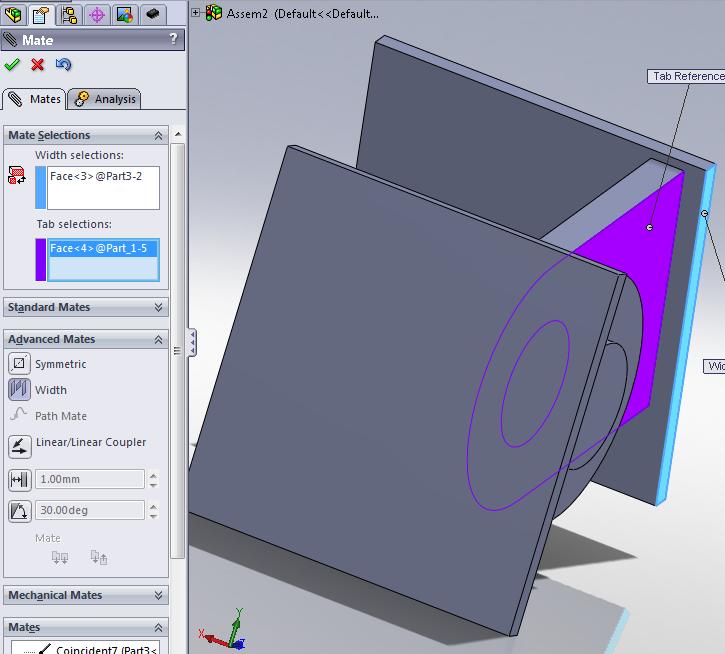725x654 pixels.
Task: Open the FeatureManager design tree tab
Action: coord(13,15)
